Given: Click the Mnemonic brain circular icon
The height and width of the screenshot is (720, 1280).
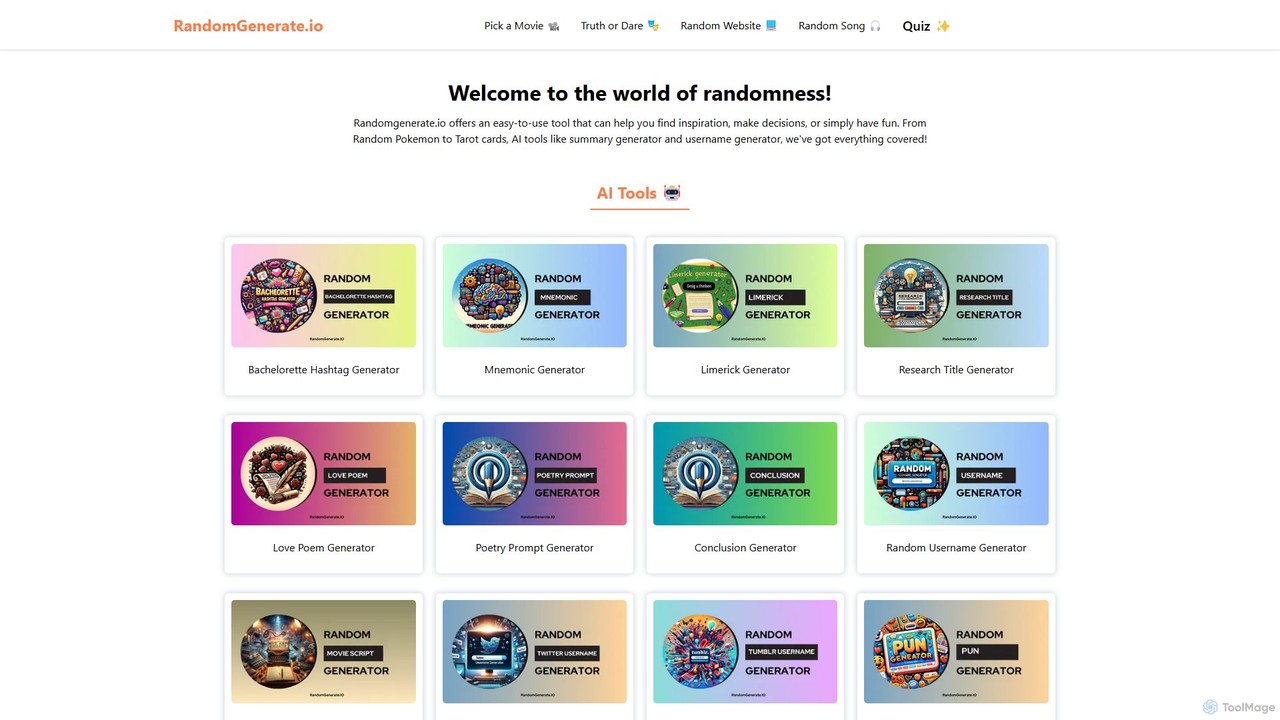Looking at the screenshot, I should [489, 296].
